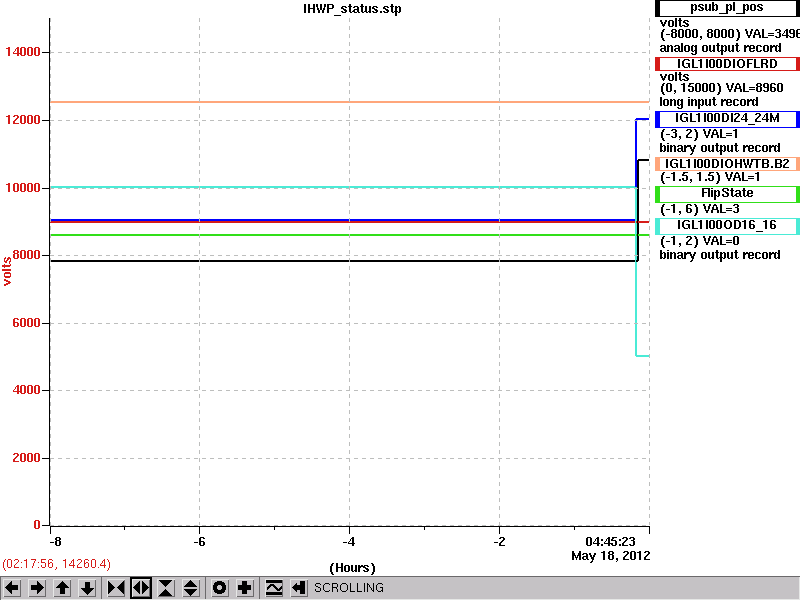800x600 pixels.
Task: Shift the plot up with the up arrow
Action: 62,588
